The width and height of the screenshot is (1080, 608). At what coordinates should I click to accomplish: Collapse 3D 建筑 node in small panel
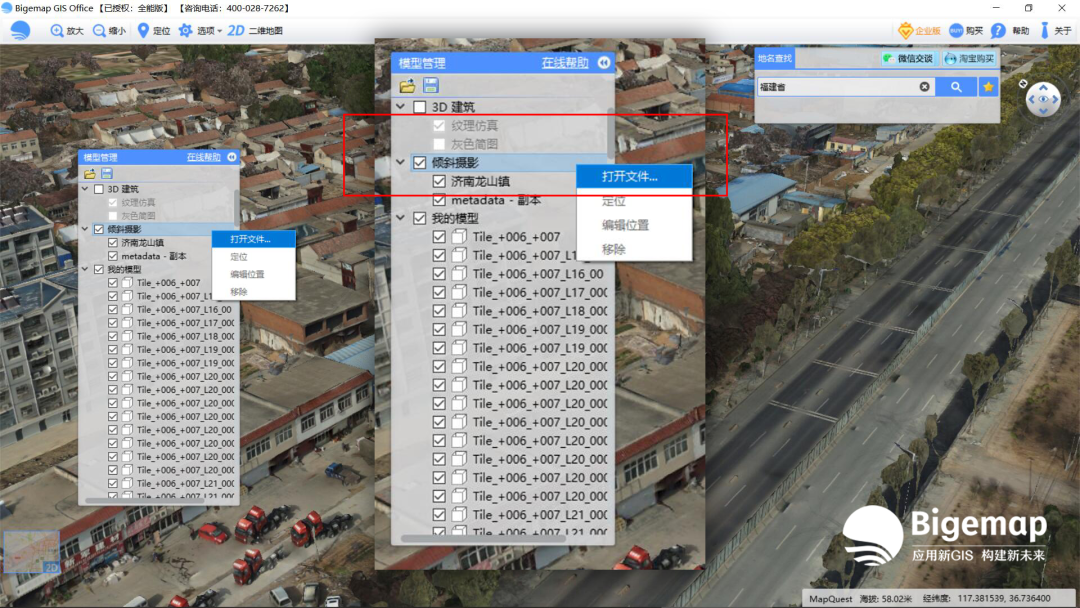[85, 189]
